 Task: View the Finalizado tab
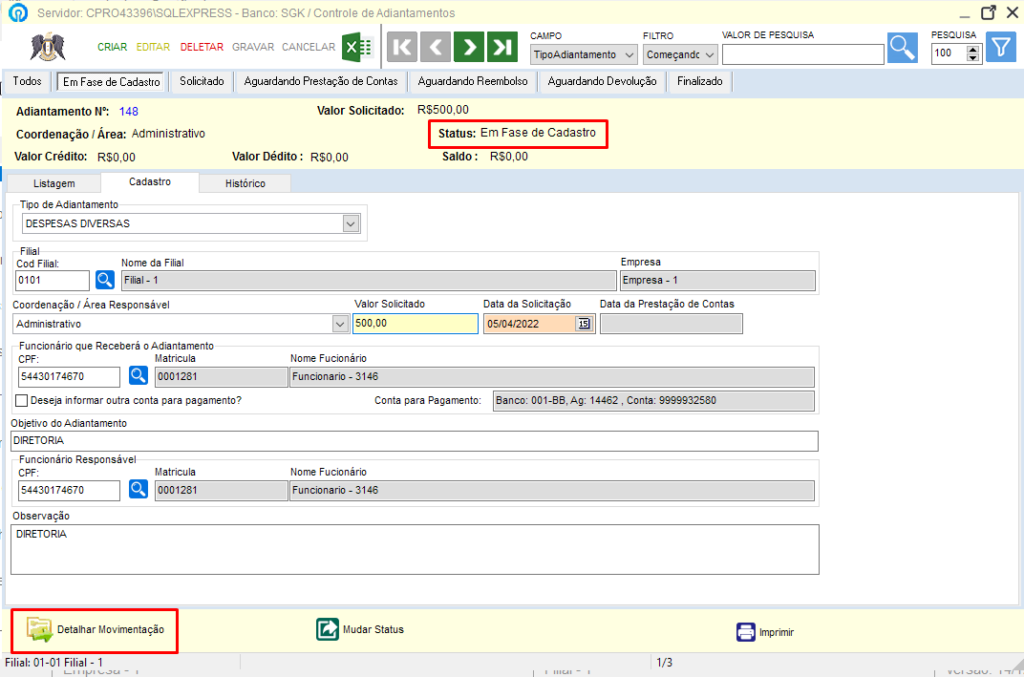point(699,81)
